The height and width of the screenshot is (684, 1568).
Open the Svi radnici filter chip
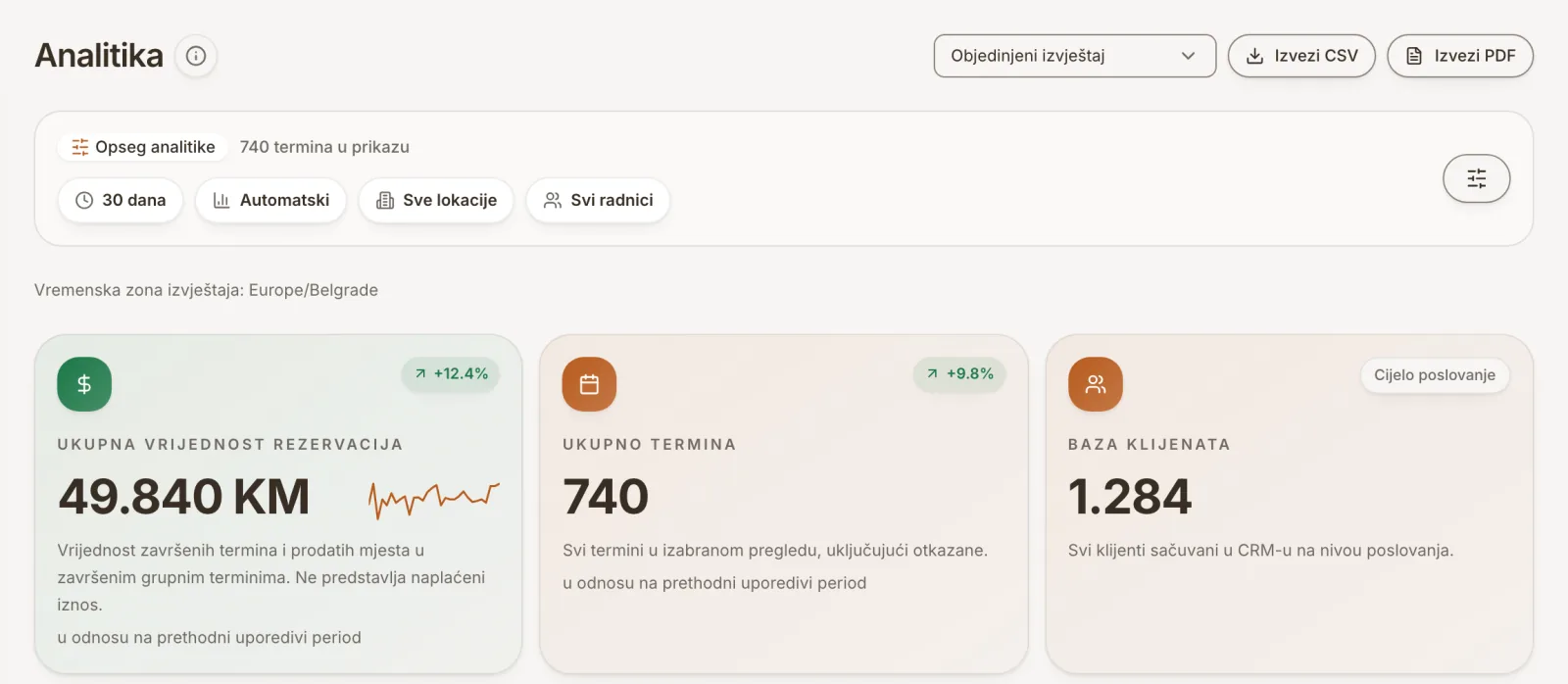pyautogui.click(x=598, y=200)
